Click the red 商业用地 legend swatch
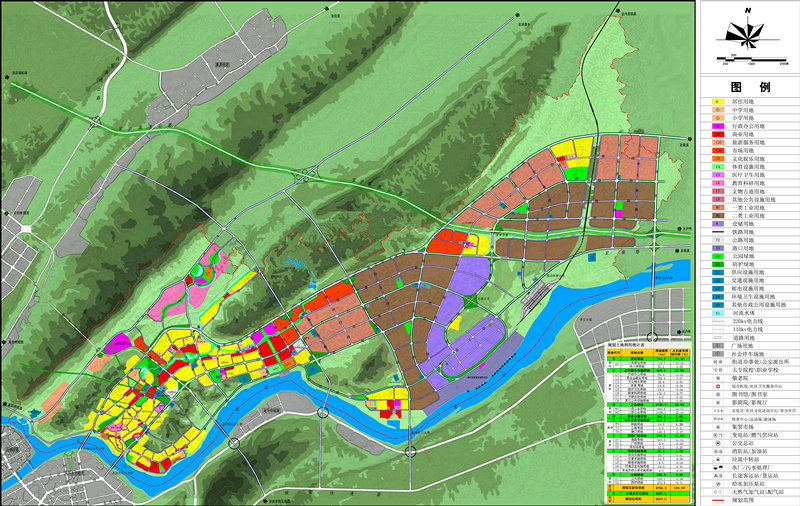This screenshot has height=506, width=800. click(717, 136)
